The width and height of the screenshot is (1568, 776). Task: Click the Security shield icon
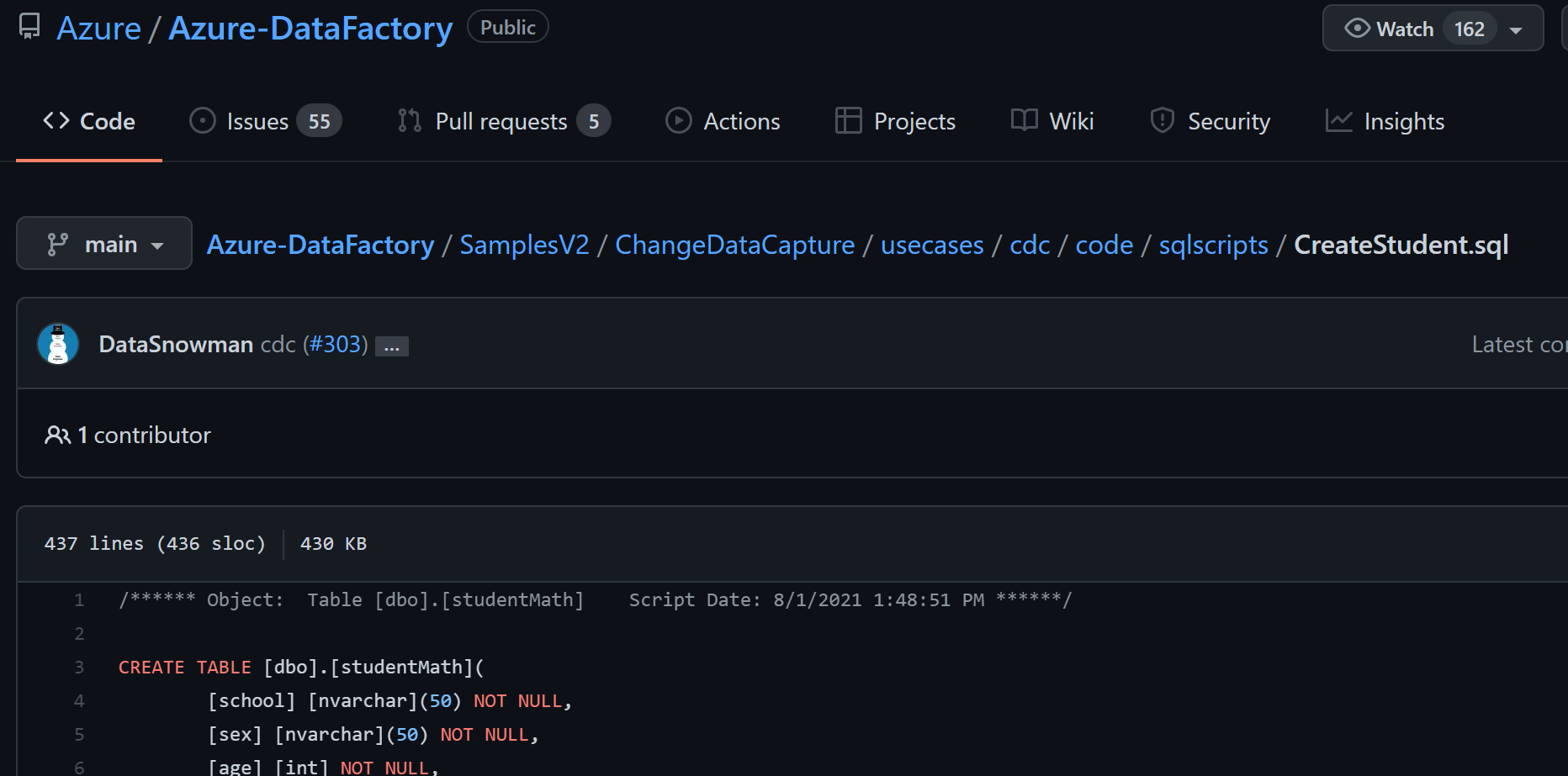[x=1162, y=120]
